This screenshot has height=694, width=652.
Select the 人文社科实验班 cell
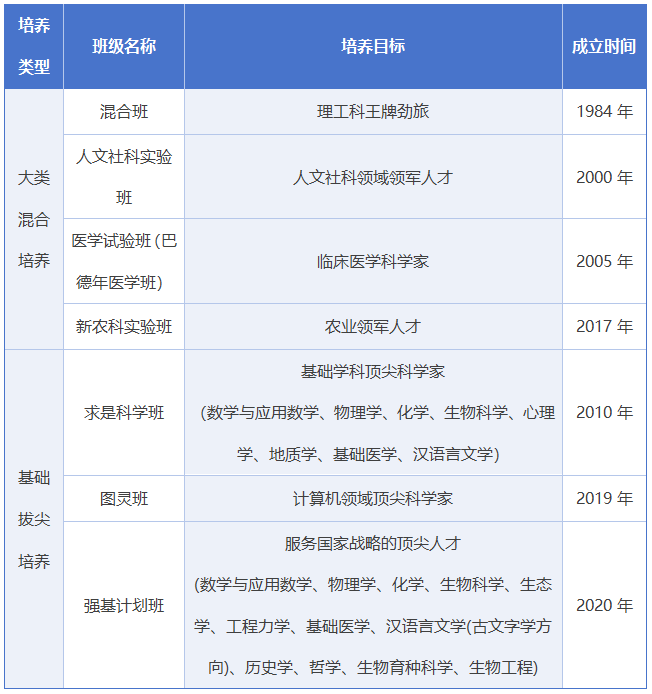click(124, 177)
